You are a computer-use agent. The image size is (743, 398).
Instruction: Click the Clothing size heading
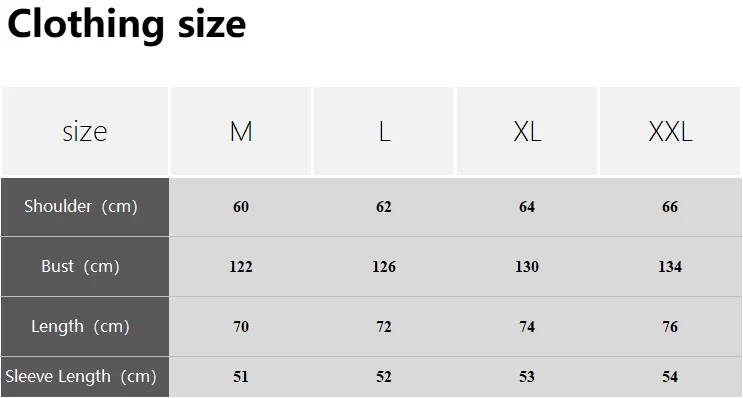(127, 25)
